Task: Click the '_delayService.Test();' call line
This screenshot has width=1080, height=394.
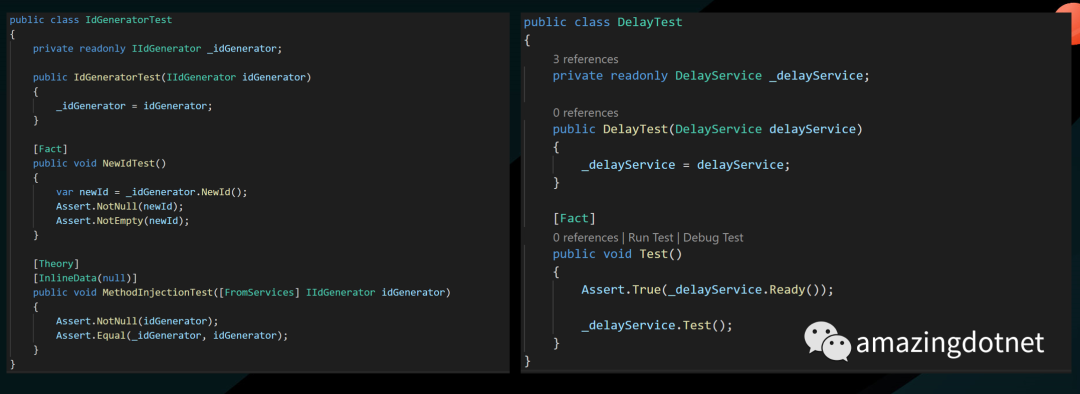Action: point(657,326)
